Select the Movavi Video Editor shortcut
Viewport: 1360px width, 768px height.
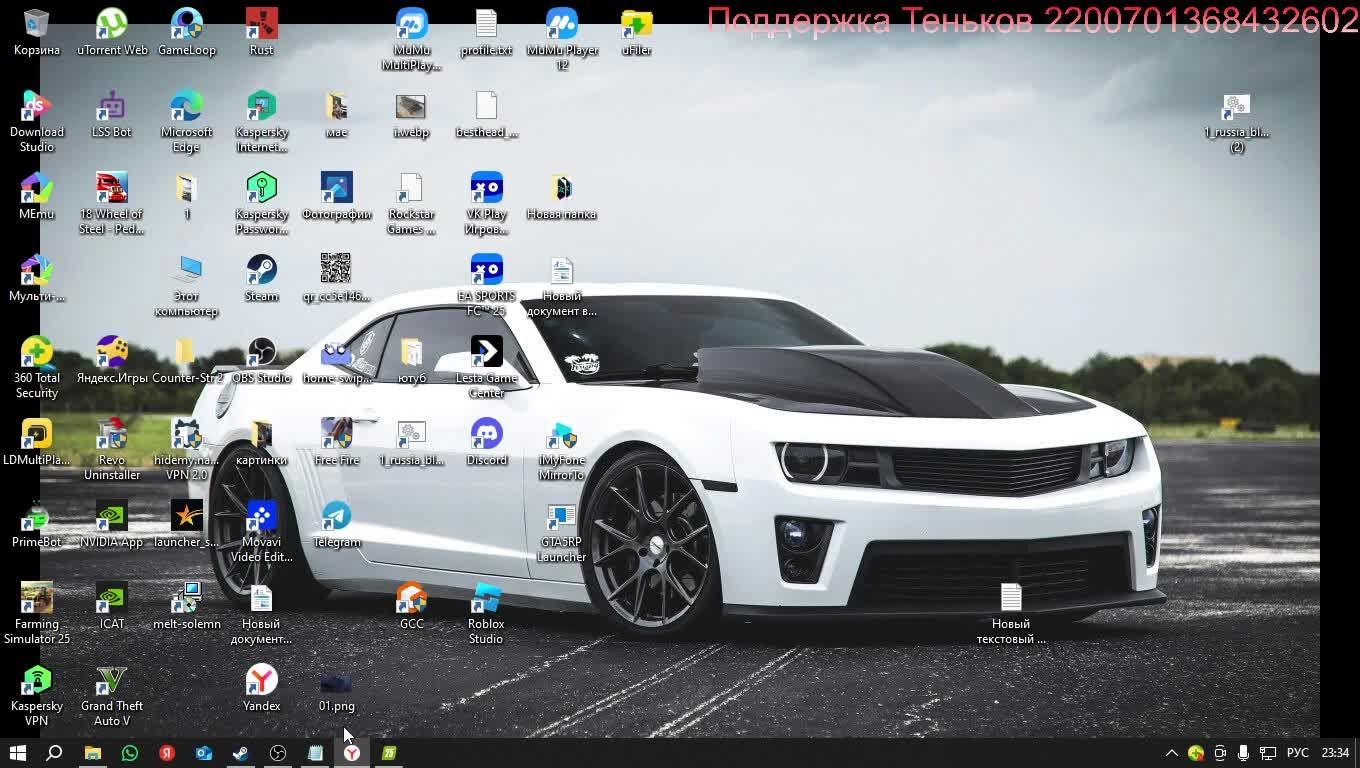[x=261, y=532]
